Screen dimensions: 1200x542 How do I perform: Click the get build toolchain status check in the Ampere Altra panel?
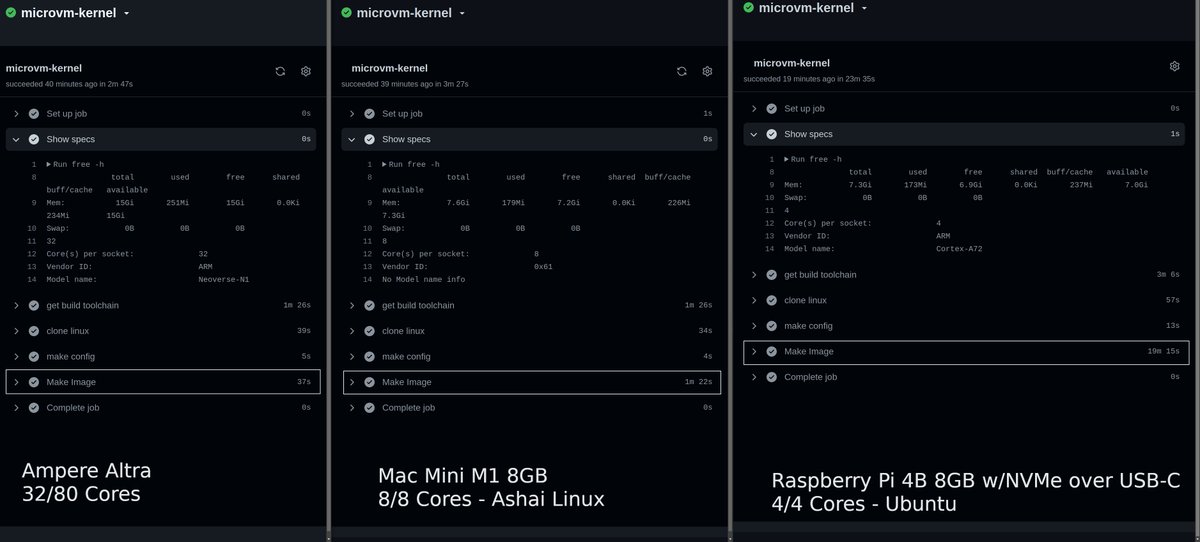coord(34,305)
